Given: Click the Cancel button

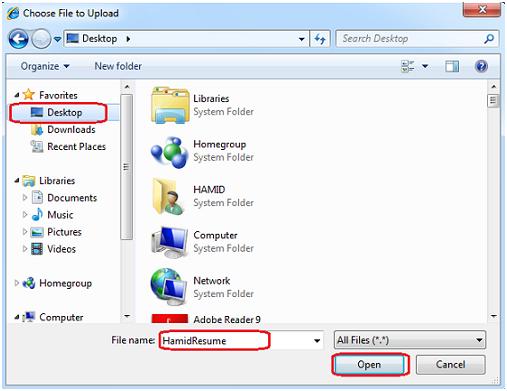Looking at the screenshot, I should tap(451, 365).
